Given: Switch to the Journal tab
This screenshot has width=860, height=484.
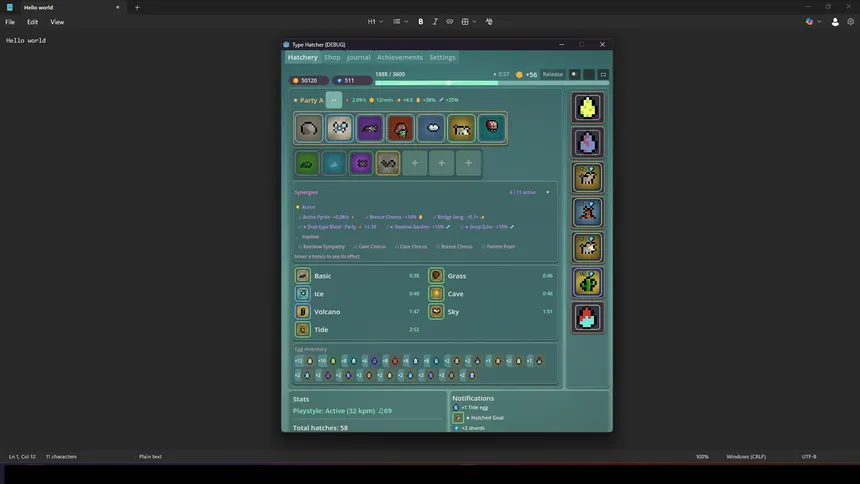Looking at the screenshot, I should click(x=358, y=57).
